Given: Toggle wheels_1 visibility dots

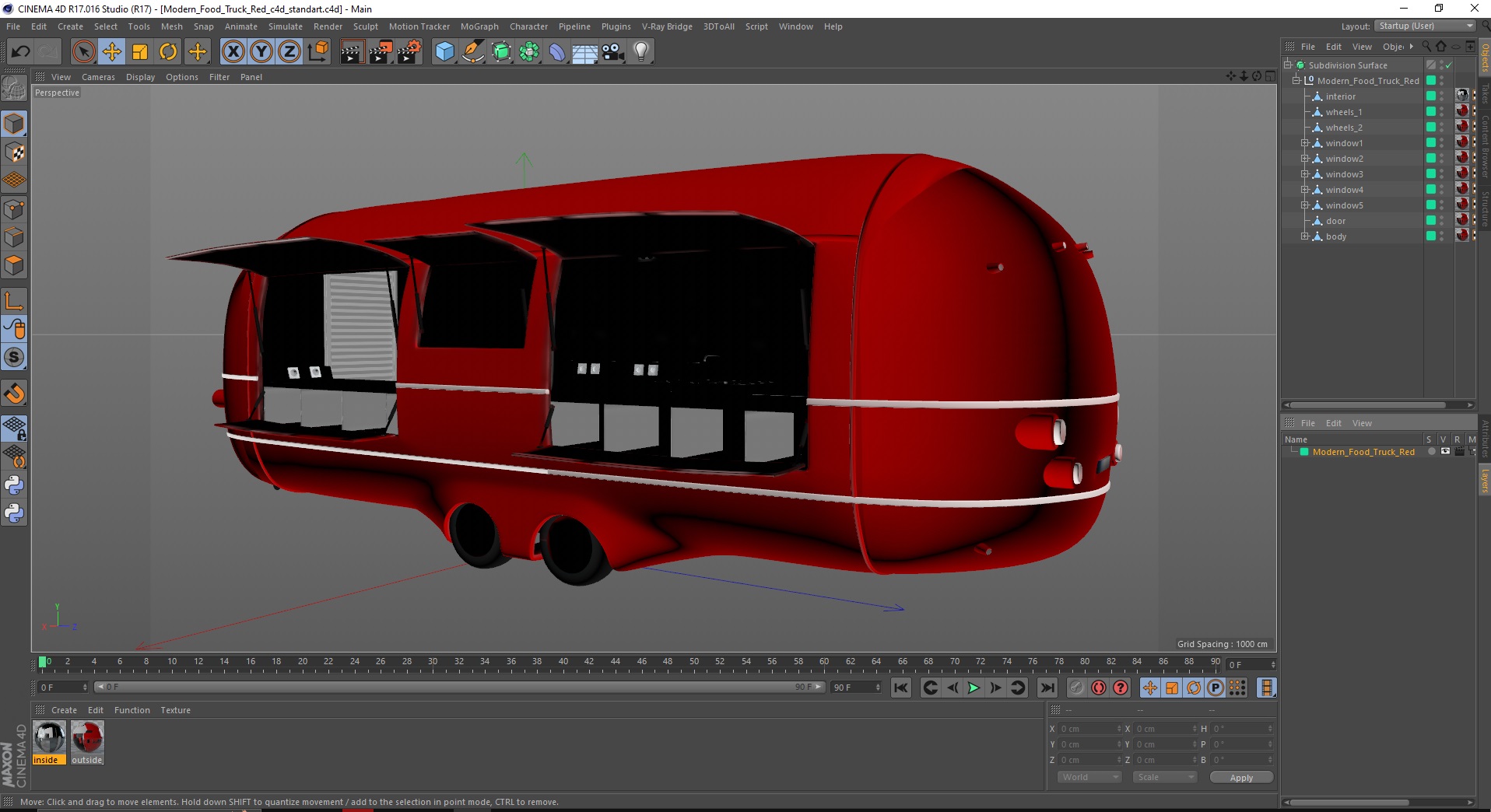Looking at the screenshot, I should click(1442, 111).
